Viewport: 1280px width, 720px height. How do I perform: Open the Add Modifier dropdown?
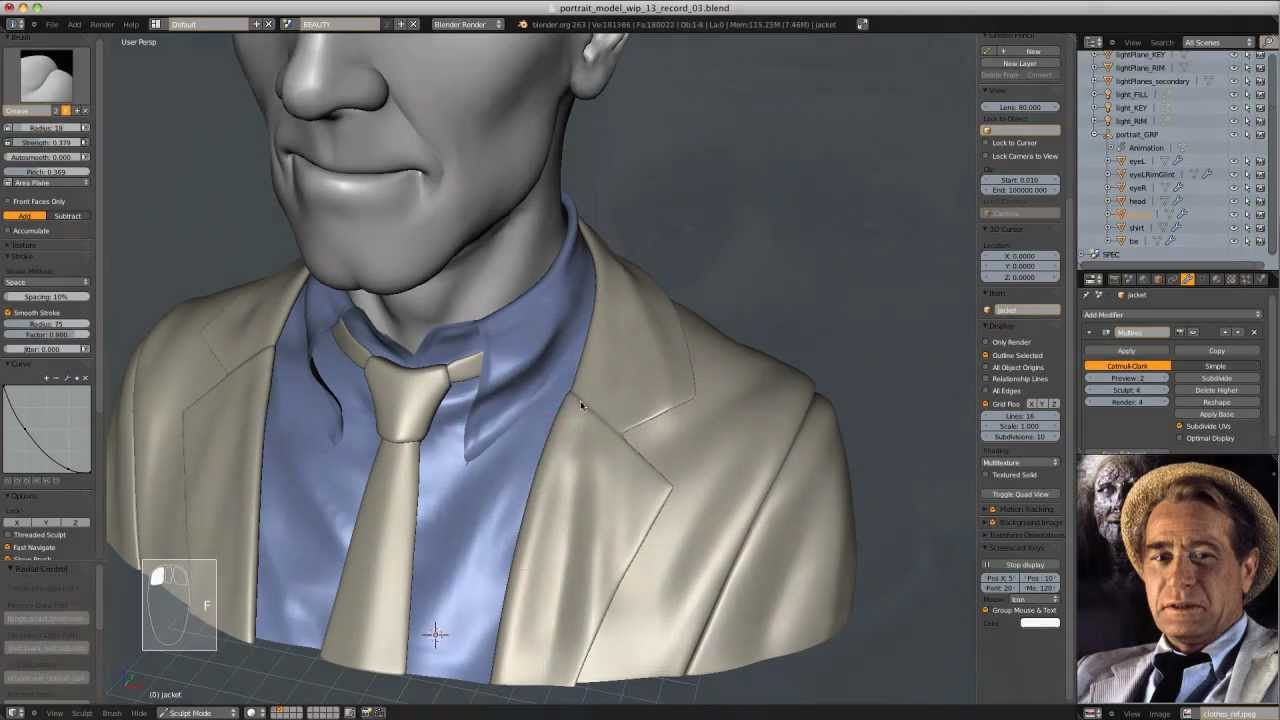(1174, 315)
